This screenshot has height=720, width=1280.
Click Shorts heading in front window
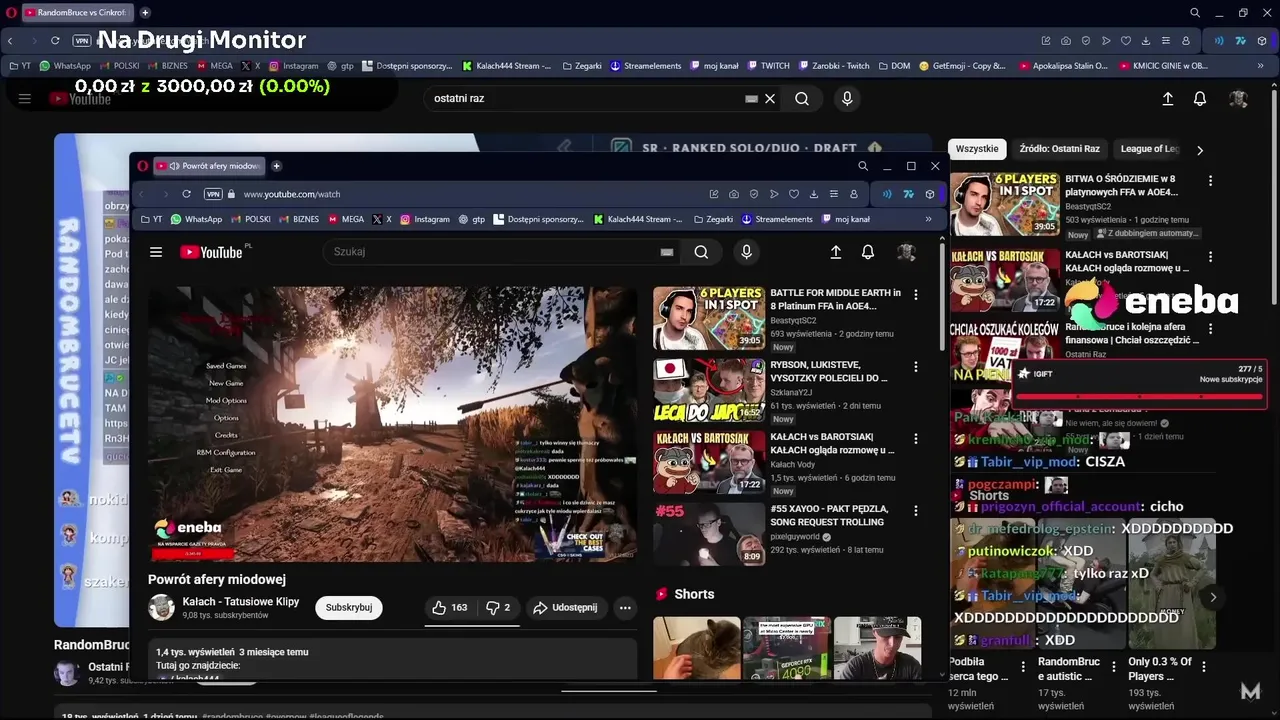(694, 594)
